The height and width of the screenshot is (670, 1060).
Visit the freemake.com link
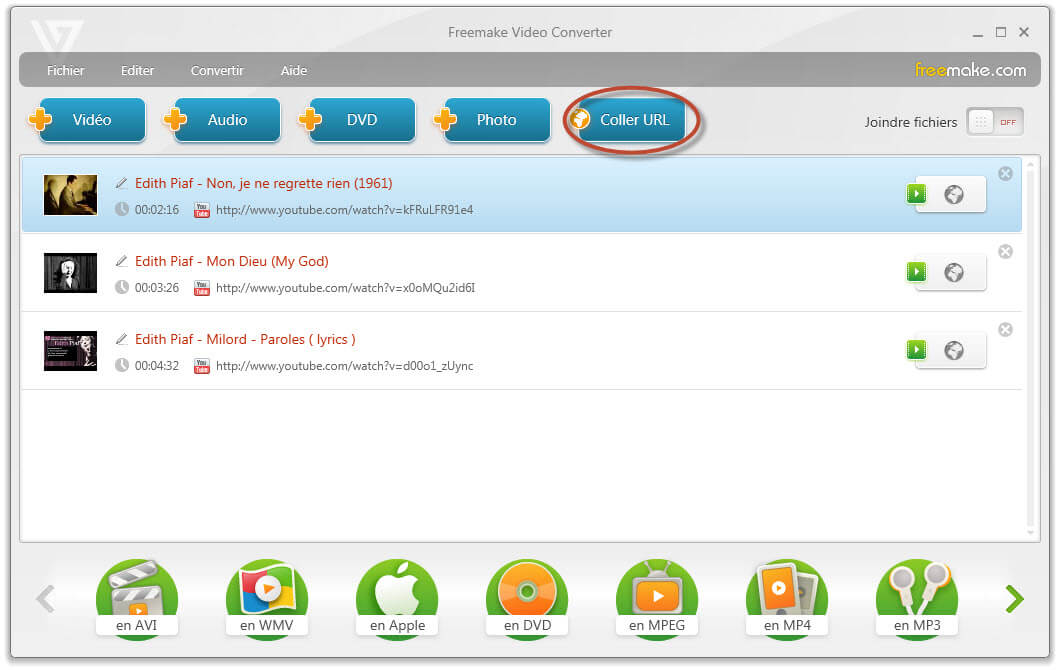[970, 70]
